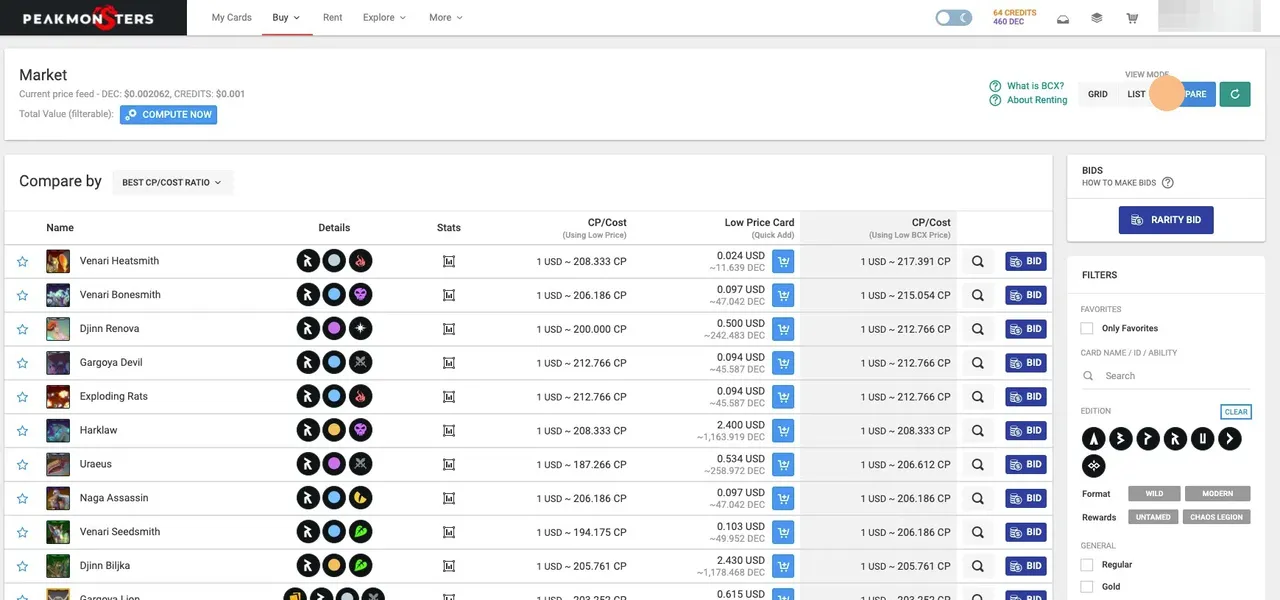Open the Exploding Rats card thumbnail
Image resolution: width=1280 pixels, height=600 pixels.
(58, 396)
